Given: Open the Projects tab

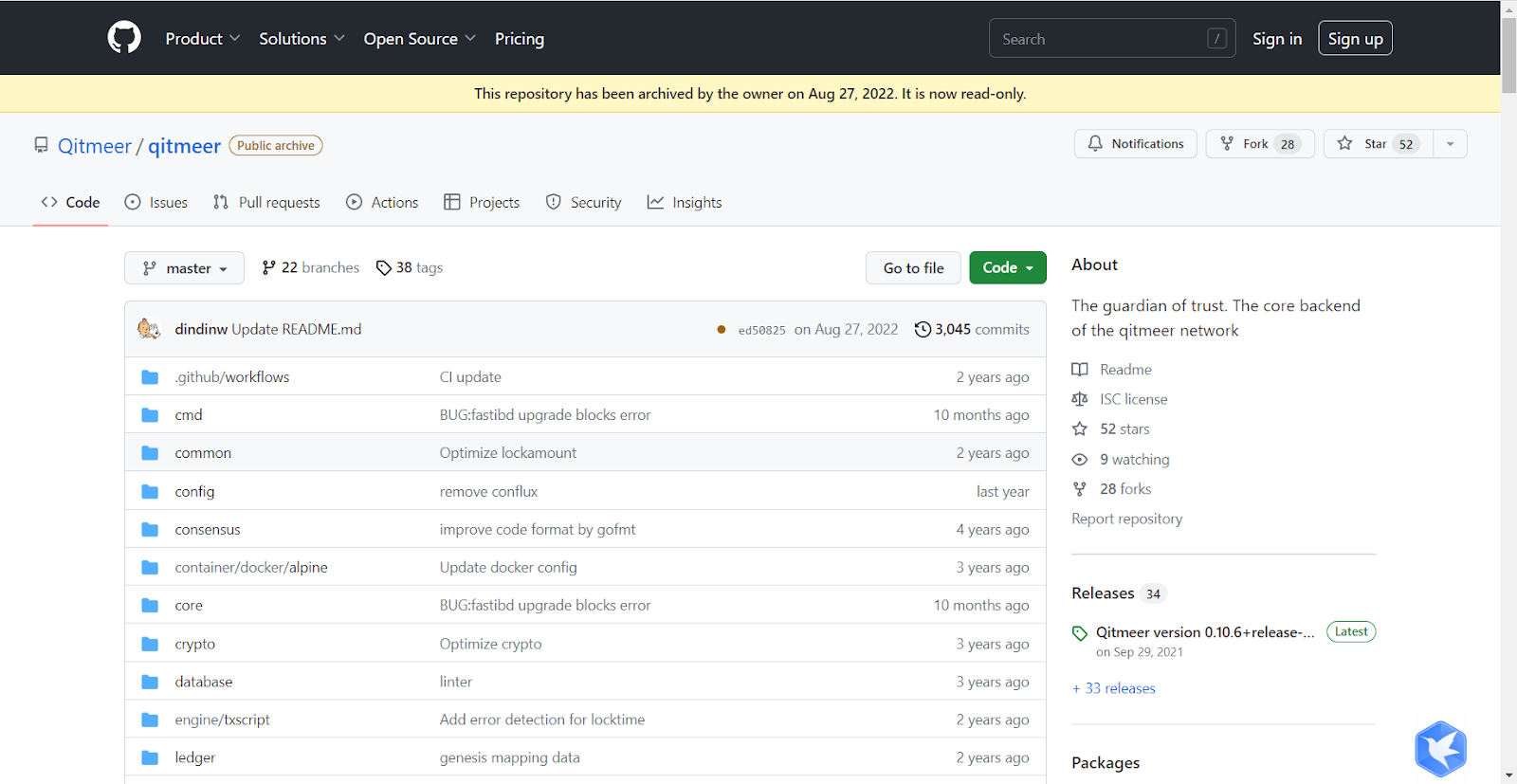Looking at the screenshot, I should (482, 202).
